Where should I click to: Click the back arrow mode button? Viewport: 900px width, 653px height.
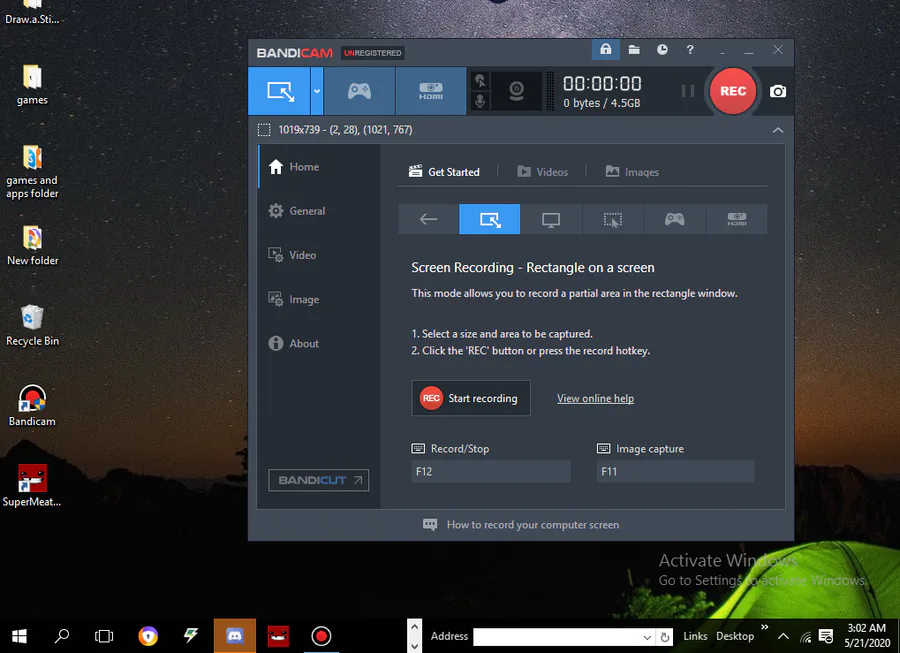pos(428,219)
